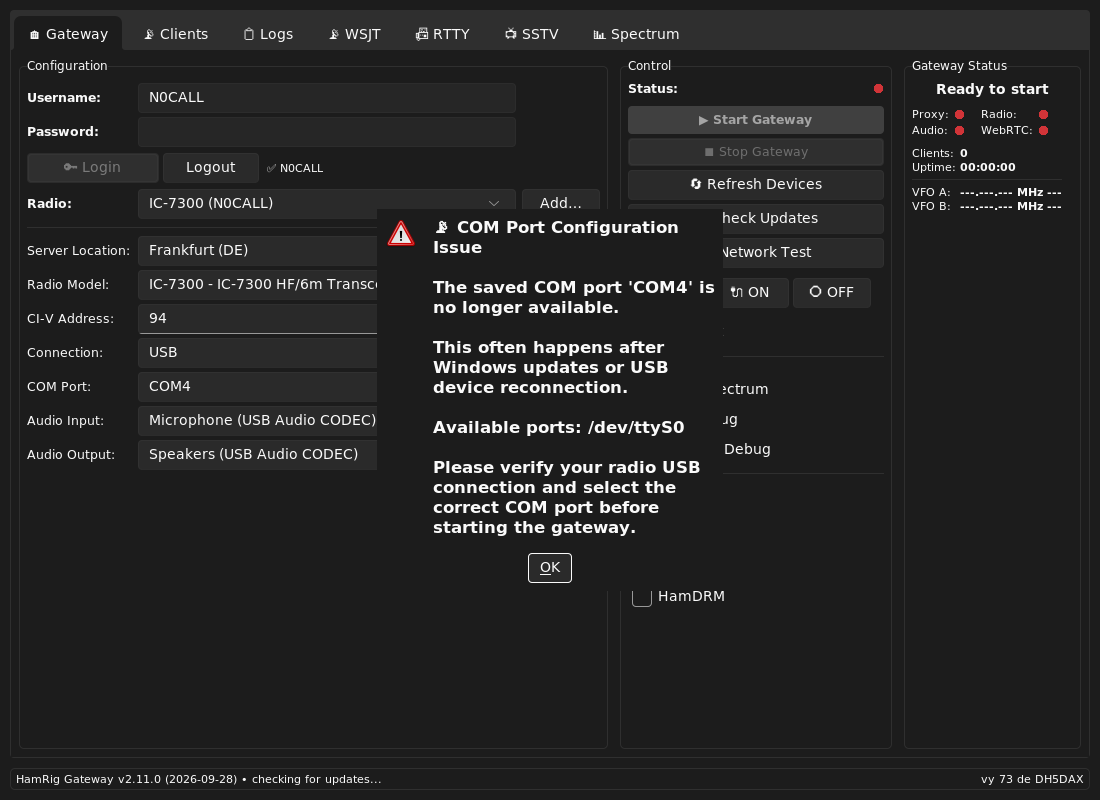
Task: Click the Radio status indicator dot
Action: [1044, 114]
